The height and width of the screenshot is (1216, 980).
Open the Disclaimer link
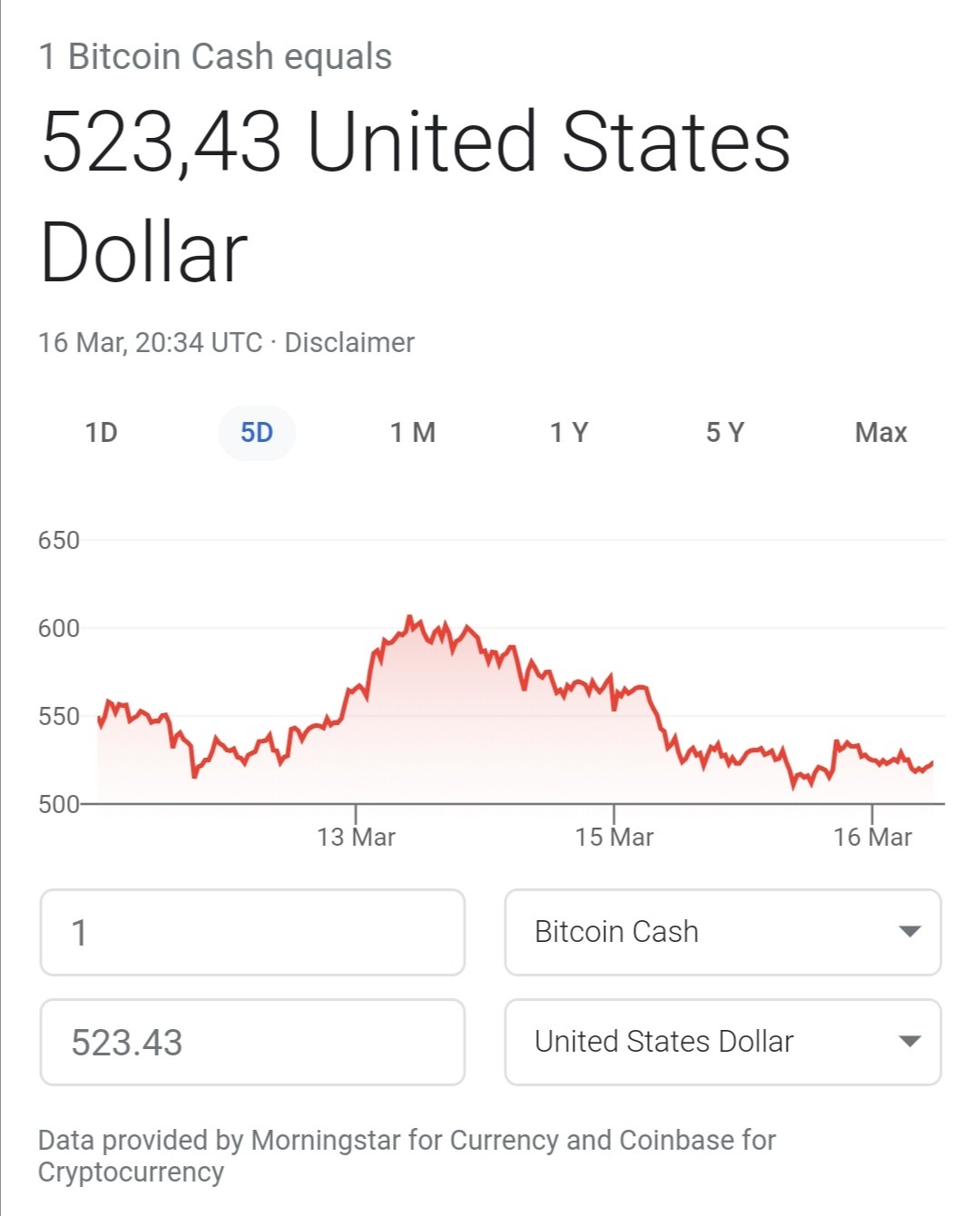click(349, 343)
